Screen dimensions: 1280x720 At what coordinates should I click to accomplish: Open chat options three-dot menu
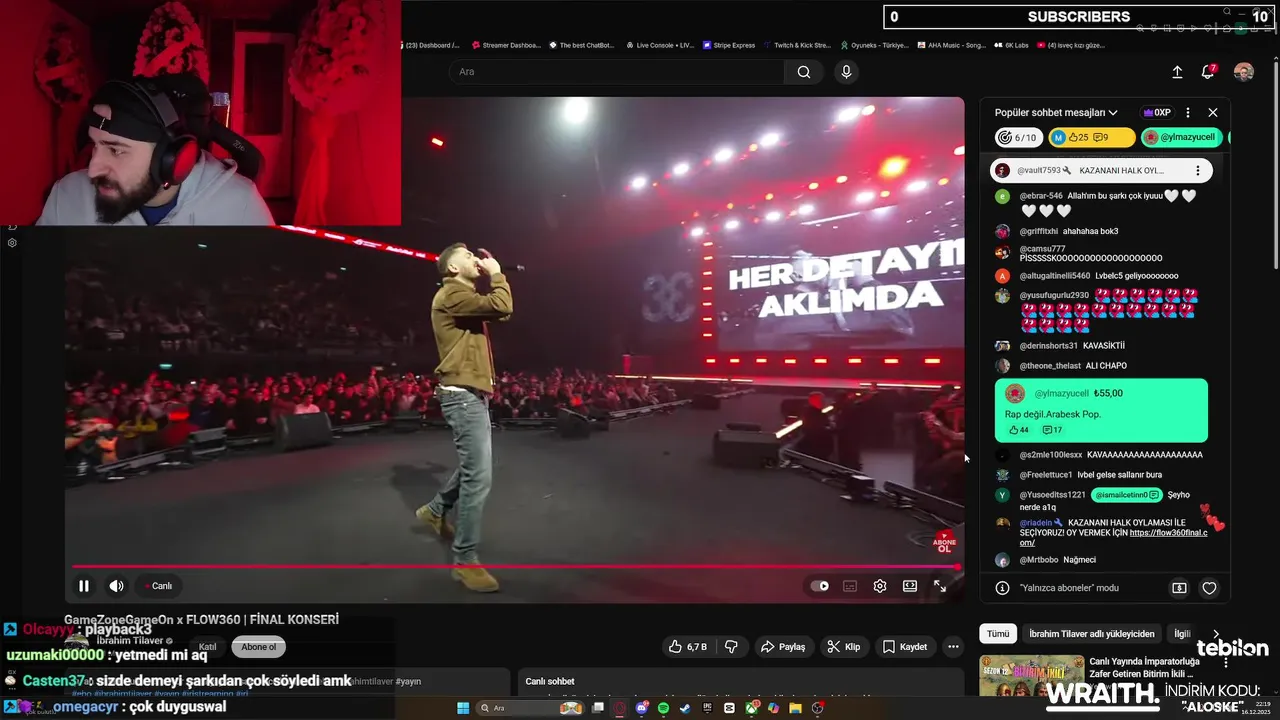pyautogui.click(x=1188, y=113)
